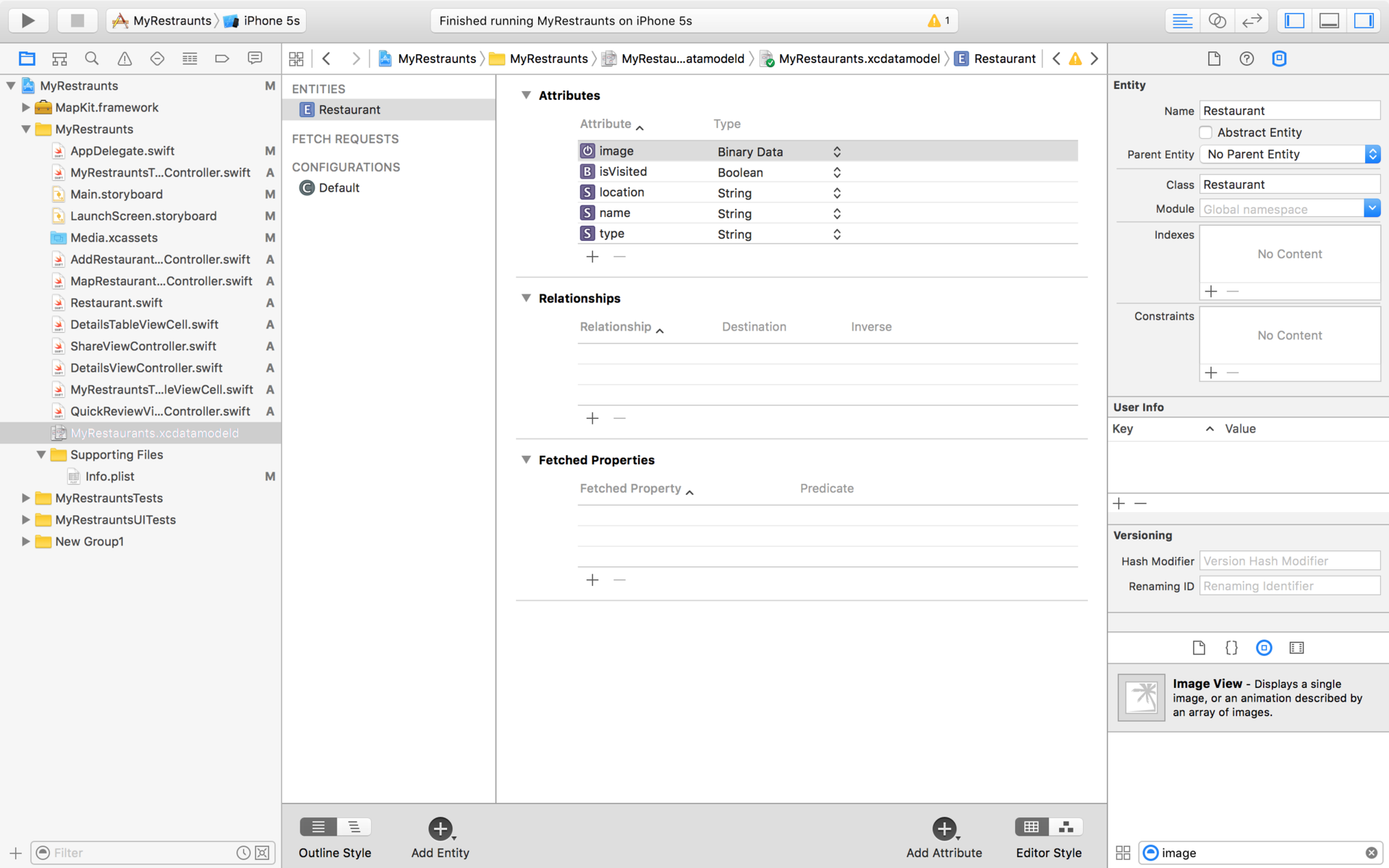The width and height of the screenshot is (1389, 868).
Task: Show the File inspector
Action: coord(1214,59)
